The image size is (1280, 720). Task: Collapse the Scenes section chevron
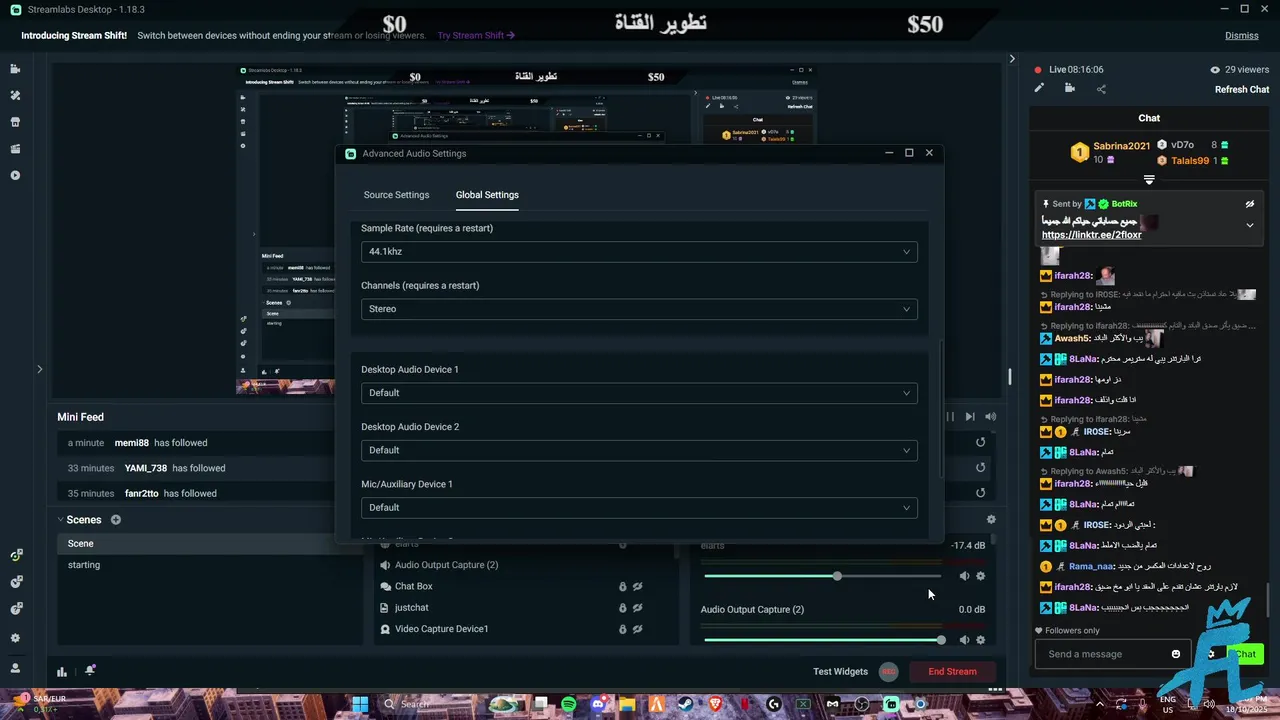coord(60,520)
